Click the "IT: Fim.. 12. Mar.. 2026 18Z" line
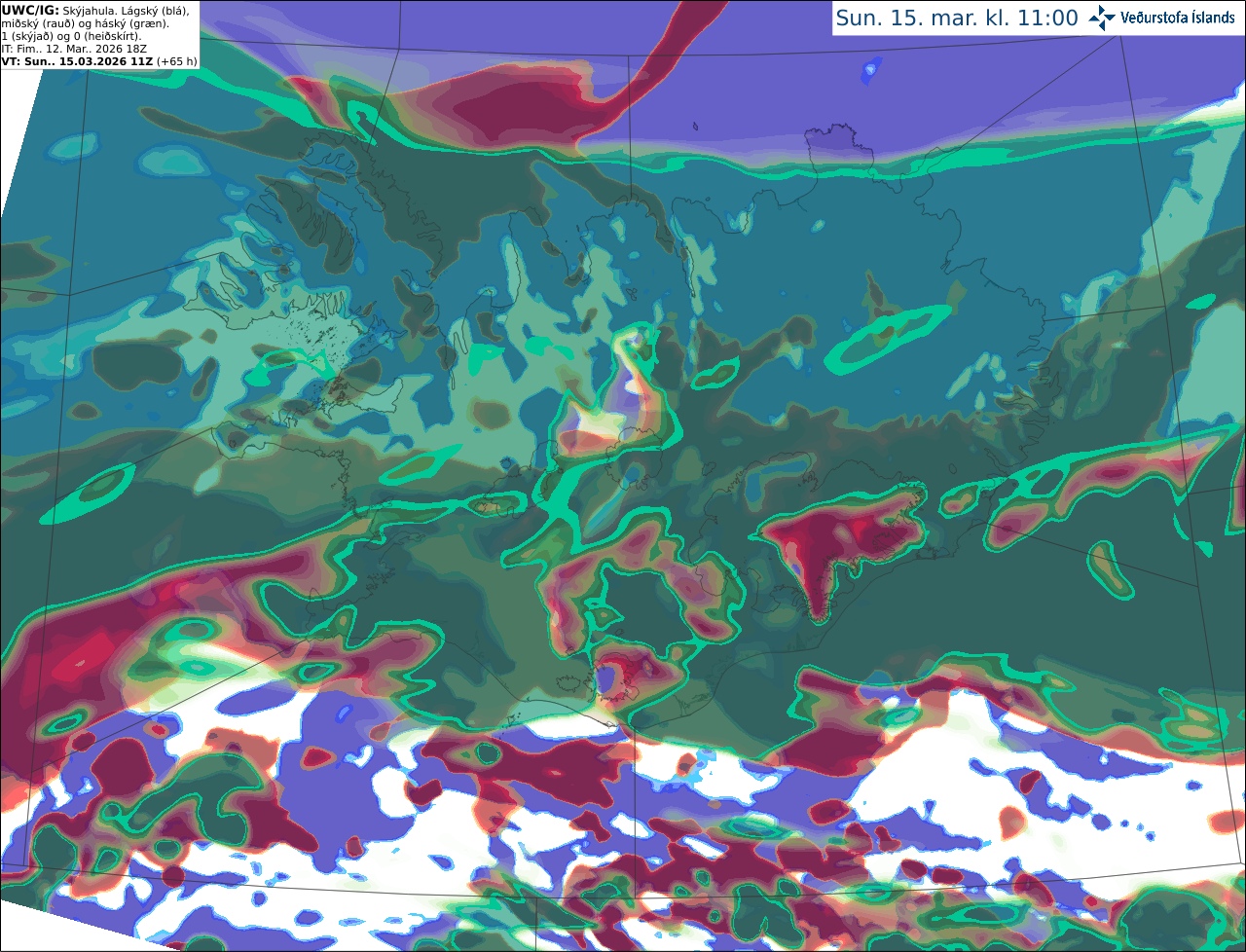 pyautogui.click(x=74, y=49)
